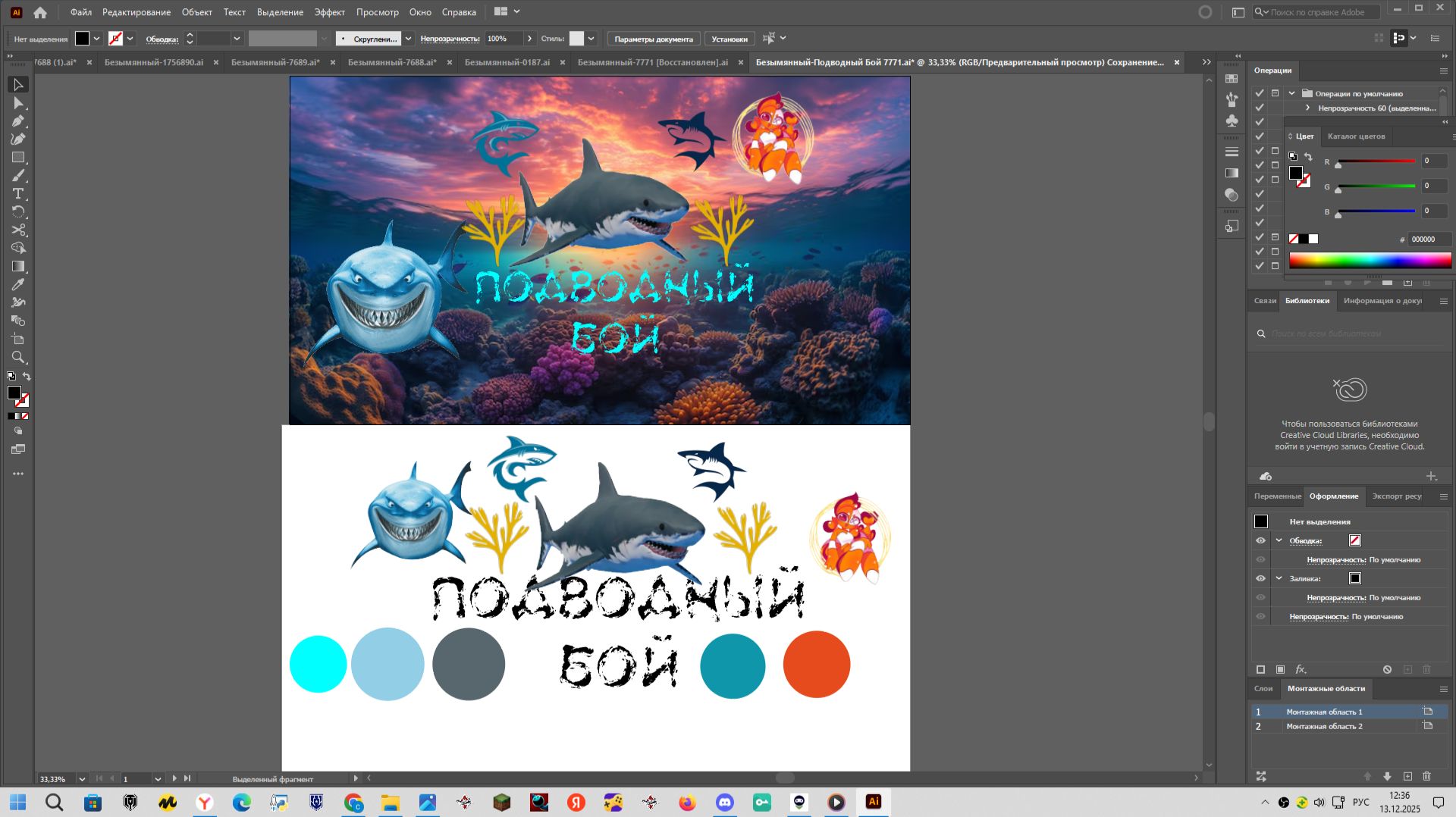Toggle visibility of Заливка in Appearance panel
This screenshot has width=1456, height=817.
click(x=1260, y=579)
